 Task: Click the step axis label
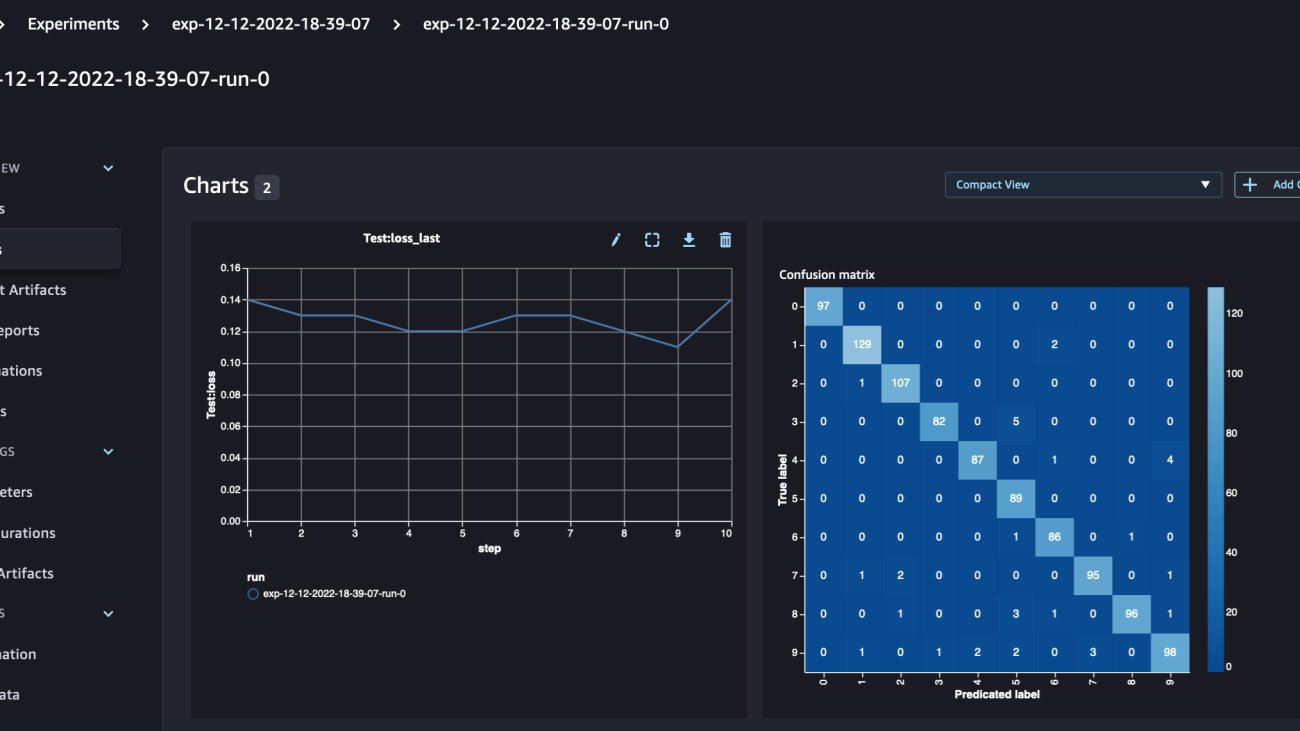point(489,548)
